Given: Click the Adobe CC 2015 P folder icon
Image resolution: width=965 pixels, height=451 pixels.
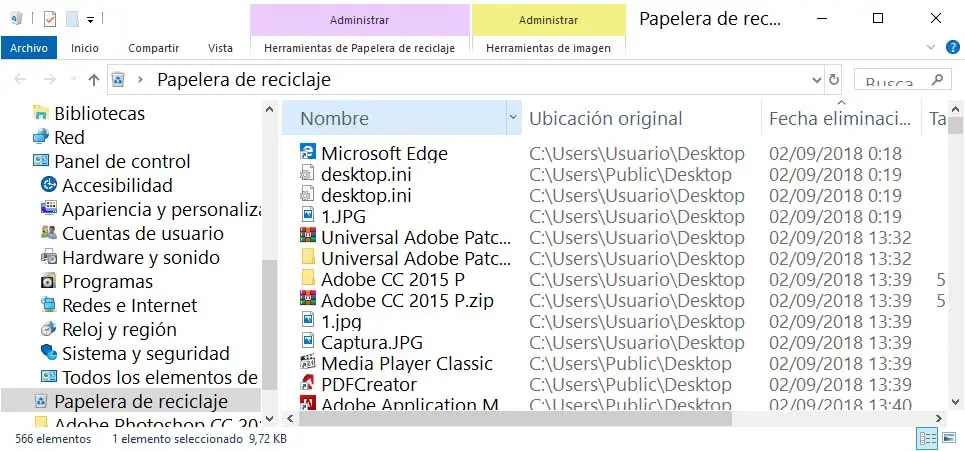Looking at the screenshot, I should [x=308, y=279].
